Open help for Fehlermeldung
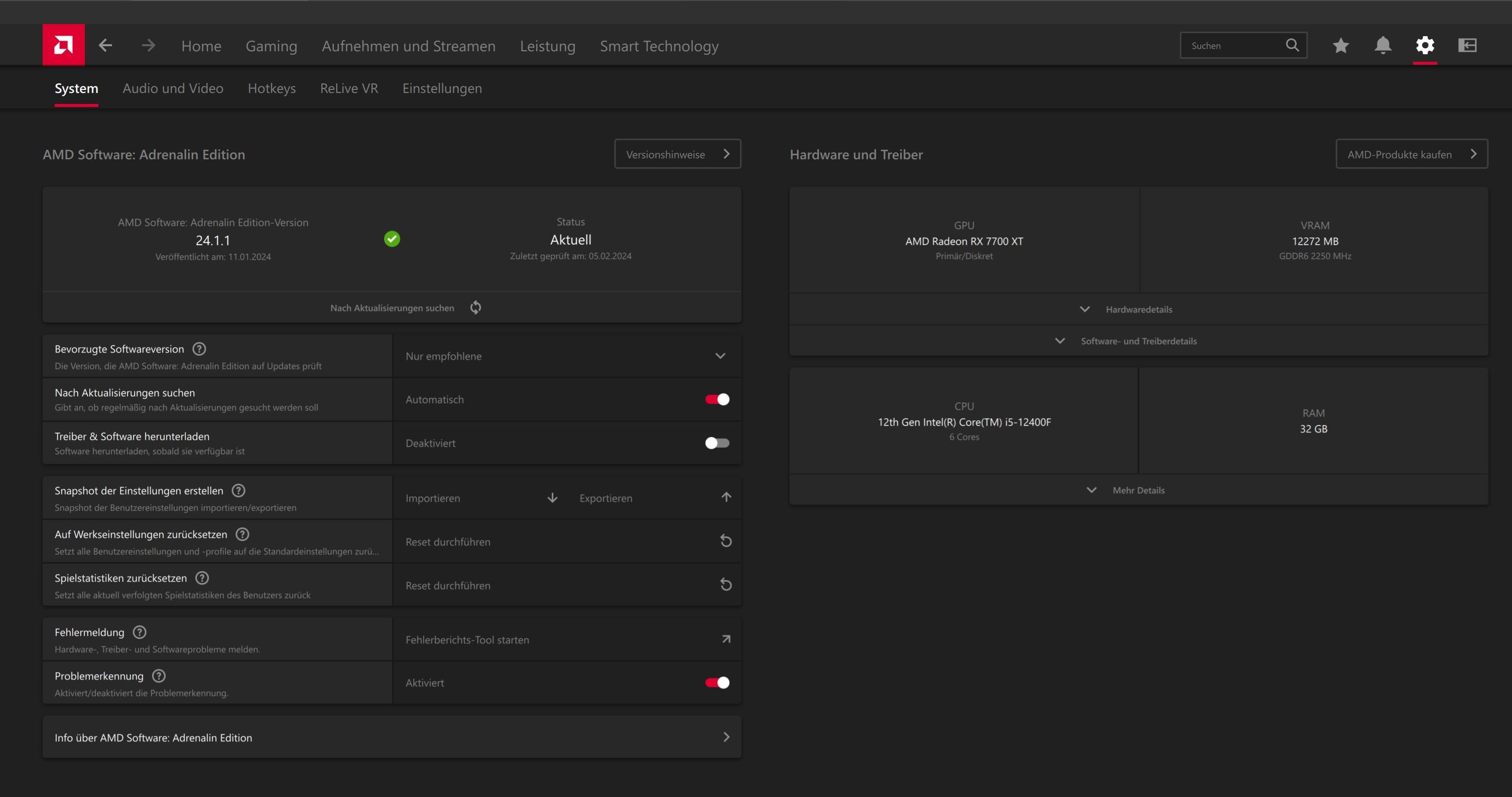The height and width of the screenshot is (797, 1512). point(140,632)
